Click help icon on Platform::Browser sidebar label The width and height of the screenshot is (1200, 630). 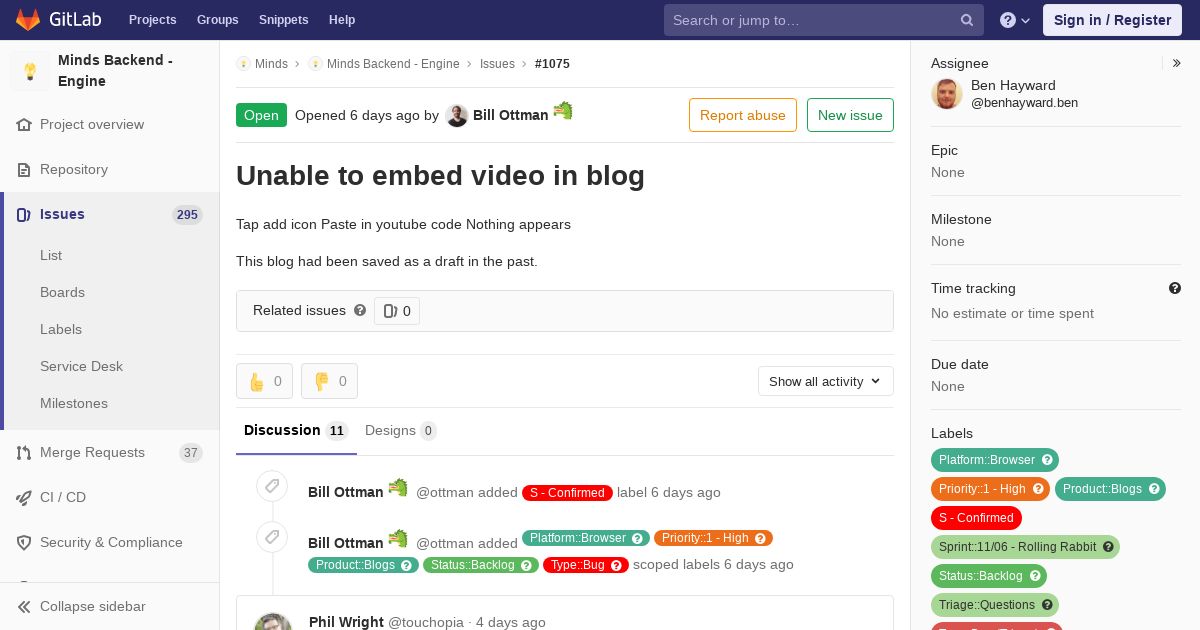pos(1047,460)
